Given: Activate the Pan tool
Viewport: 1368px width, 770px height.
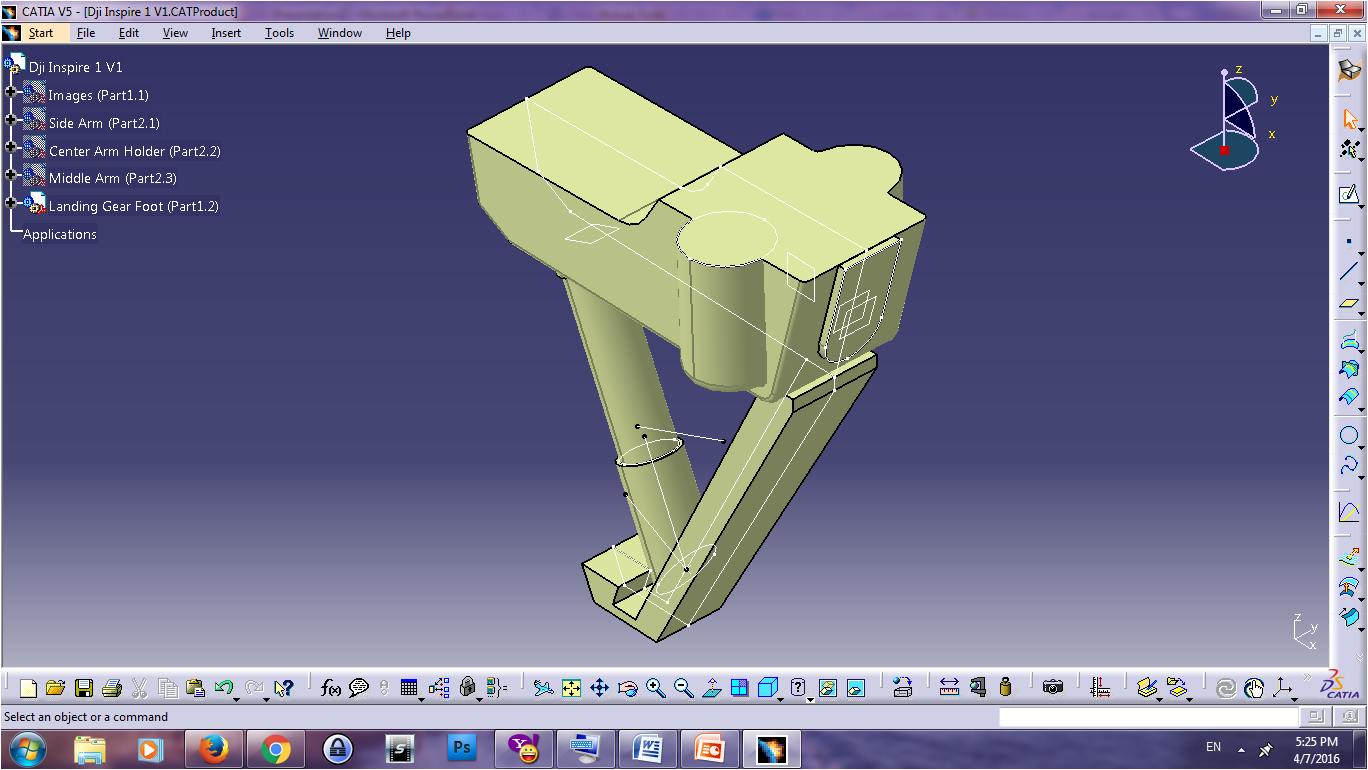Looking at the screenshot, I should [x=599, y=688].
